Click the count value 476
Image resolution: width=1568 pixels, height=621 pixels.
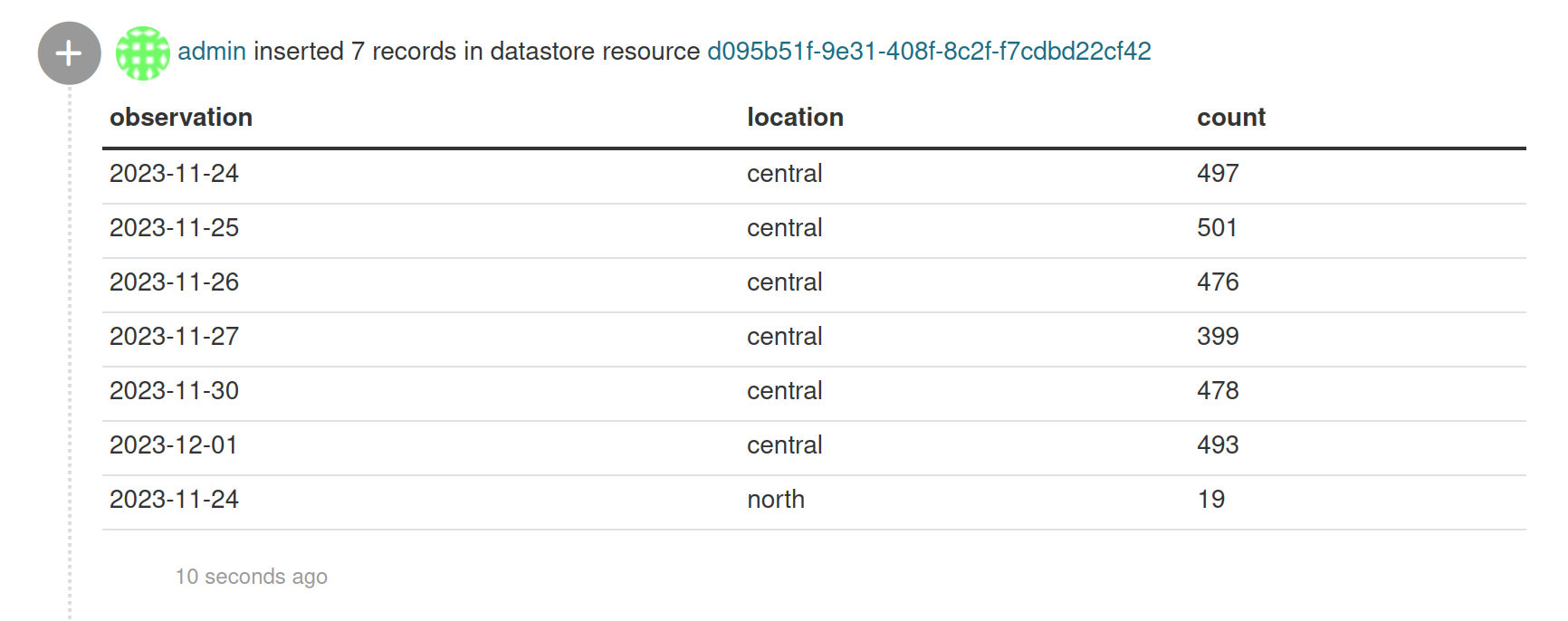point(1218,282)
